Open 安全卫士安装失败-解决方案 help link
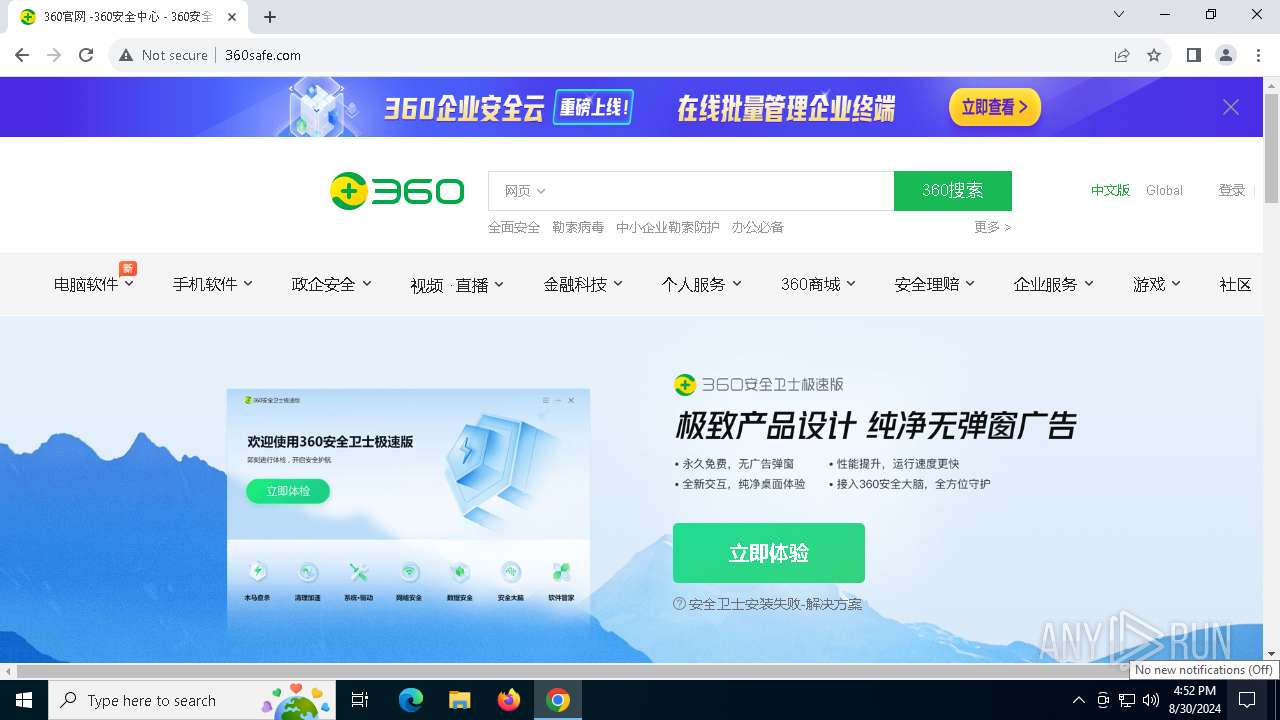This screenshot has width=1280, height=720. click(x=768, y=604)
